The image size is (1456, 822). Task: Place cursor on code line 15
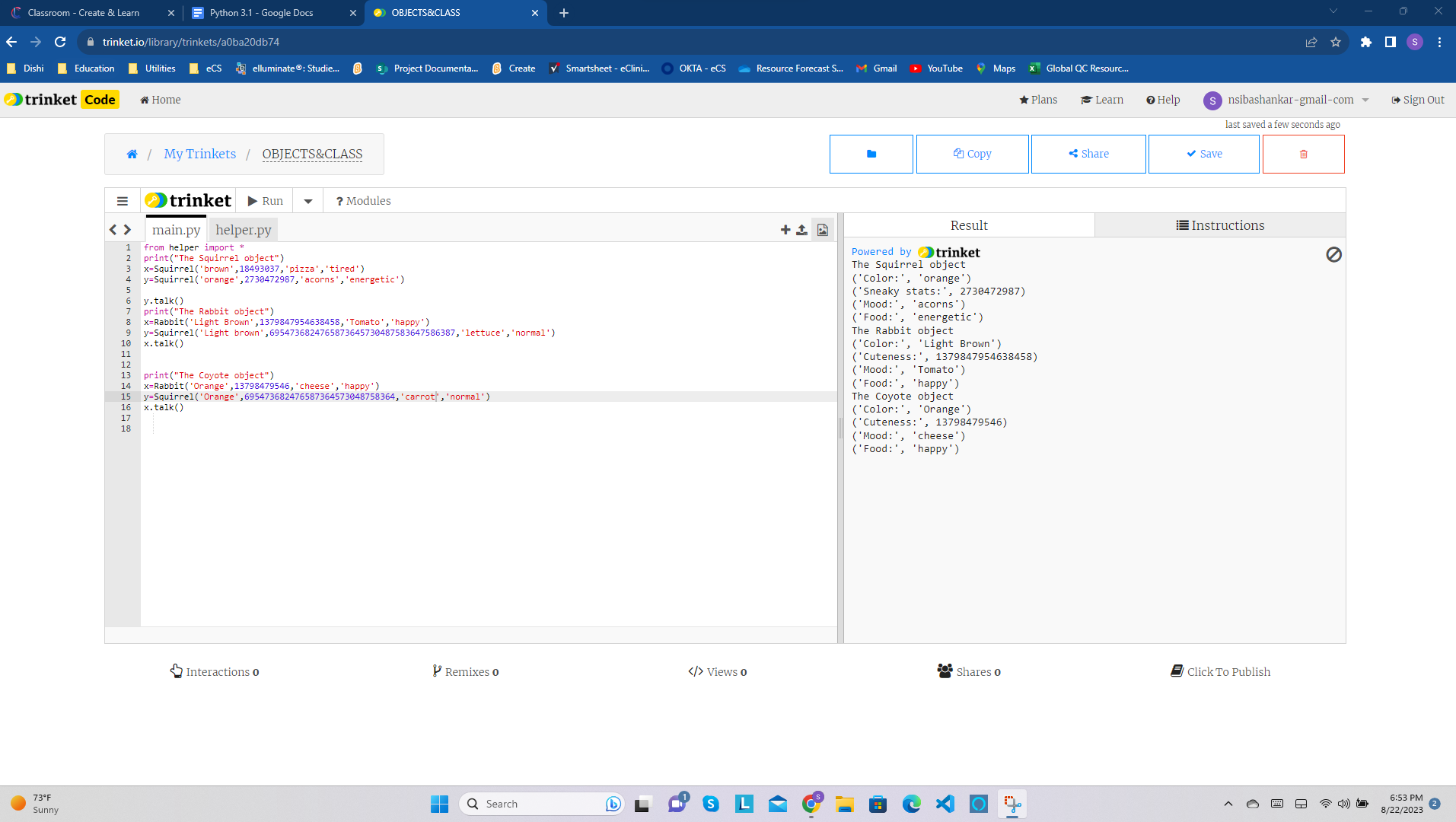coord(487,397)
